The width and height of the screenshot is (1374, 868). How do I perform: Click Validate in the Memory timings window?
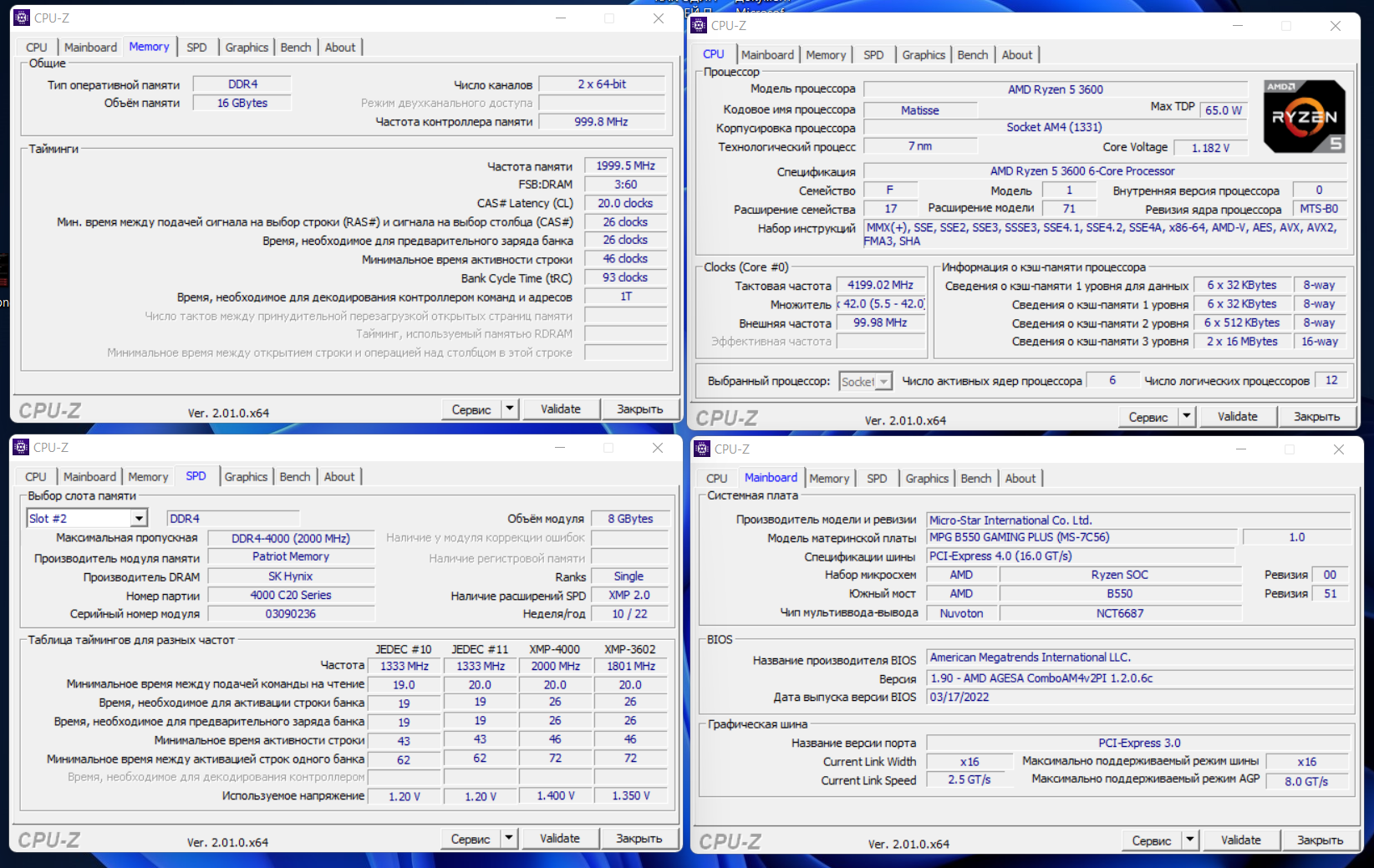coord(561,409)
